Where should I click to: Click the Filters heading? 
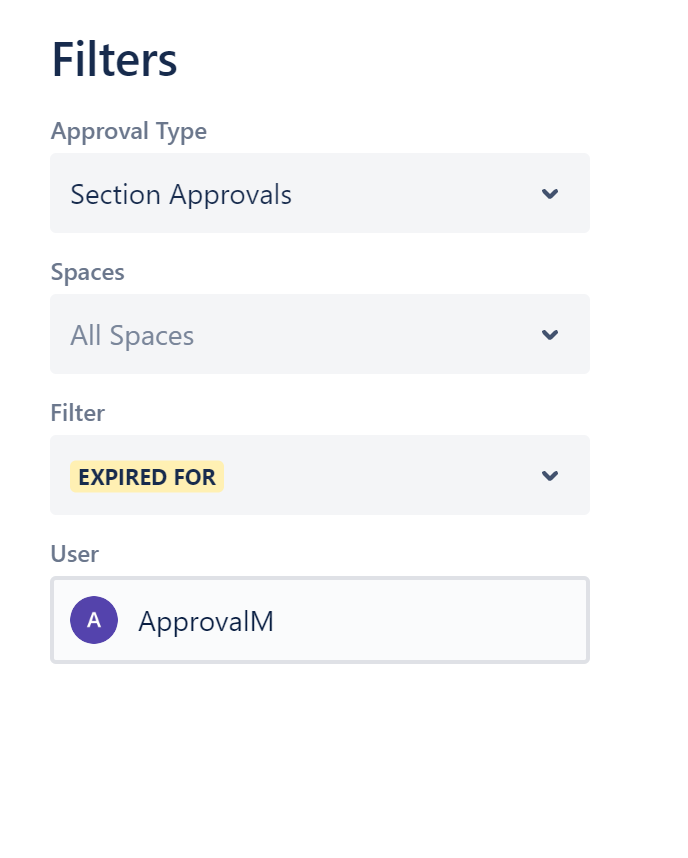[114, 60]
